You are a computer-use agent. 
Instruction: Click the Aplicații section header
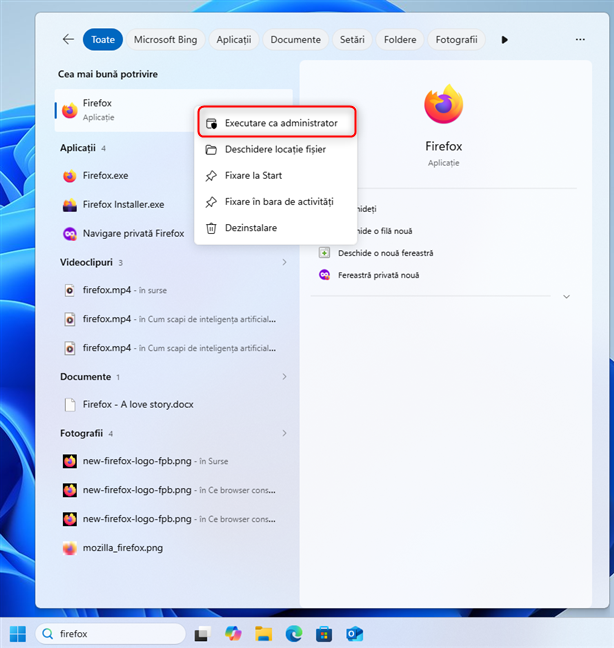click(x=78, y=148)
